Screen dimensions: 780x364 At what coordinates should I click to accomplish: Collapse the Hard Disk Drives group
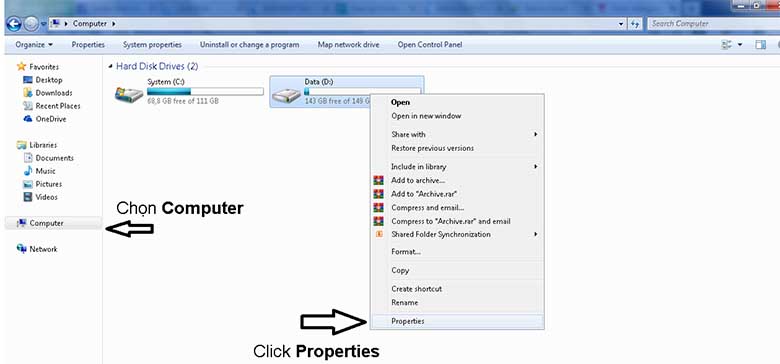[110, 66]
